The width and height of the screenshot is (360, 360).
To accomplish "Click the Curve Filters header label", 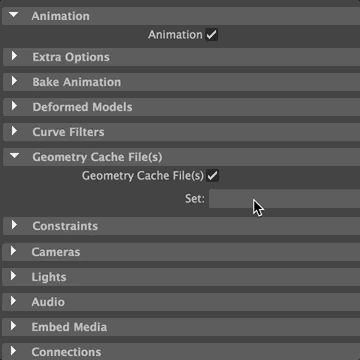I will point(68,132).
